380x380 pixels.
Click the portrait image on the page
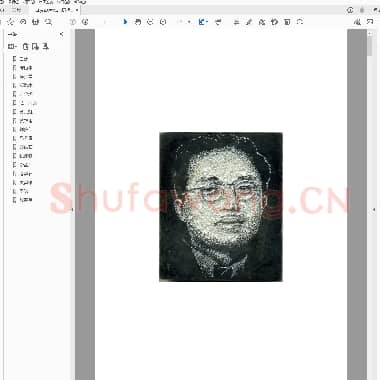click(221, 207)
